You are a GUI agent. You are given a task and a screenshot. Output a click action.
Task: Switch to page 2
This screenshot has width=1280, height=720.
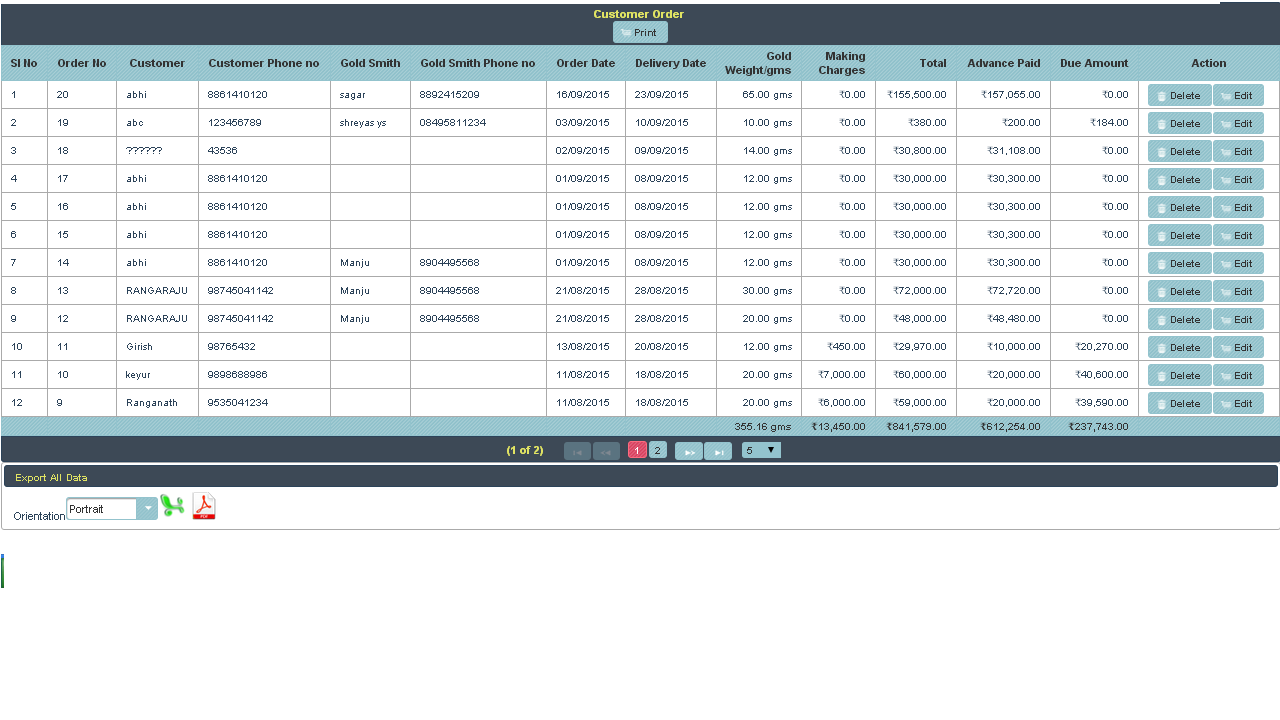coord(658,450)
